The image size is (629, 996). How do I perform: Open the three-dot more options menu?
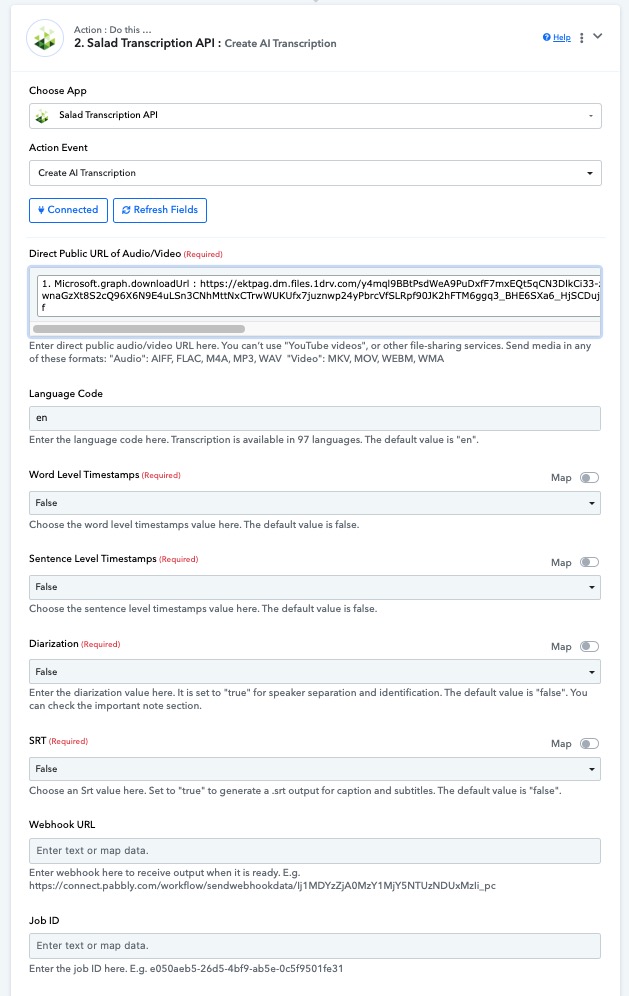click(581, 38)
